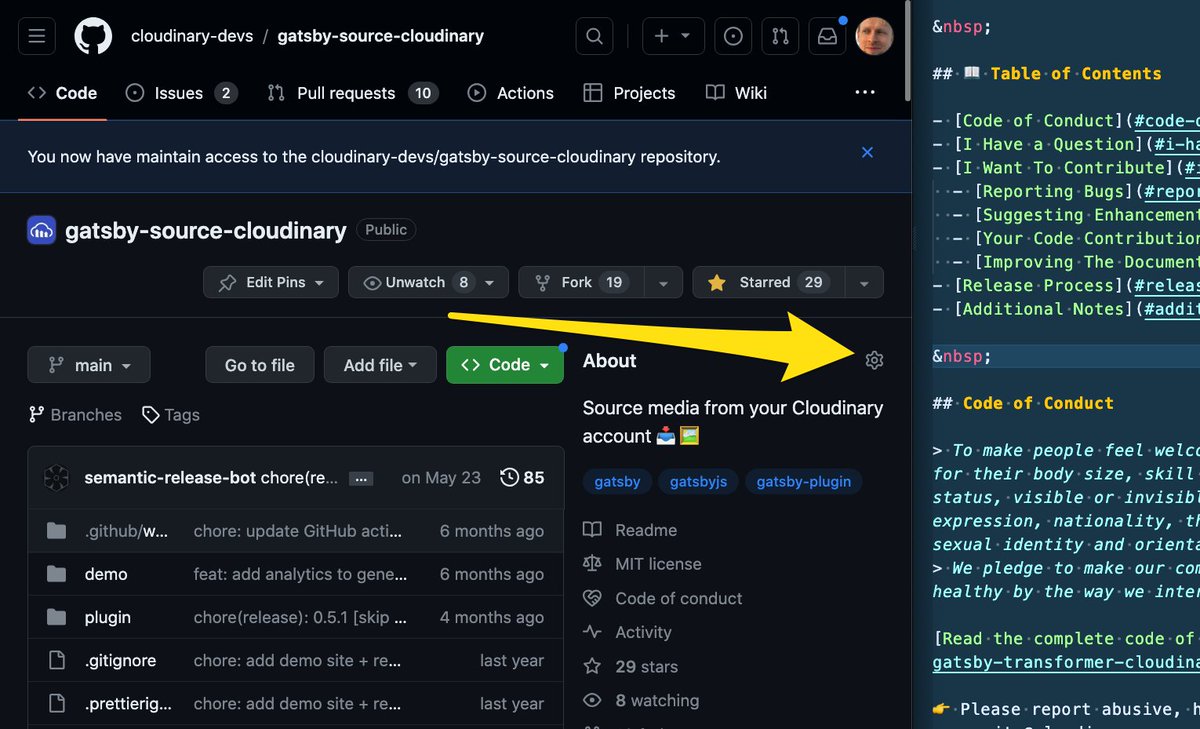Expand the star lists dropdown arrow

pos(864,283)
